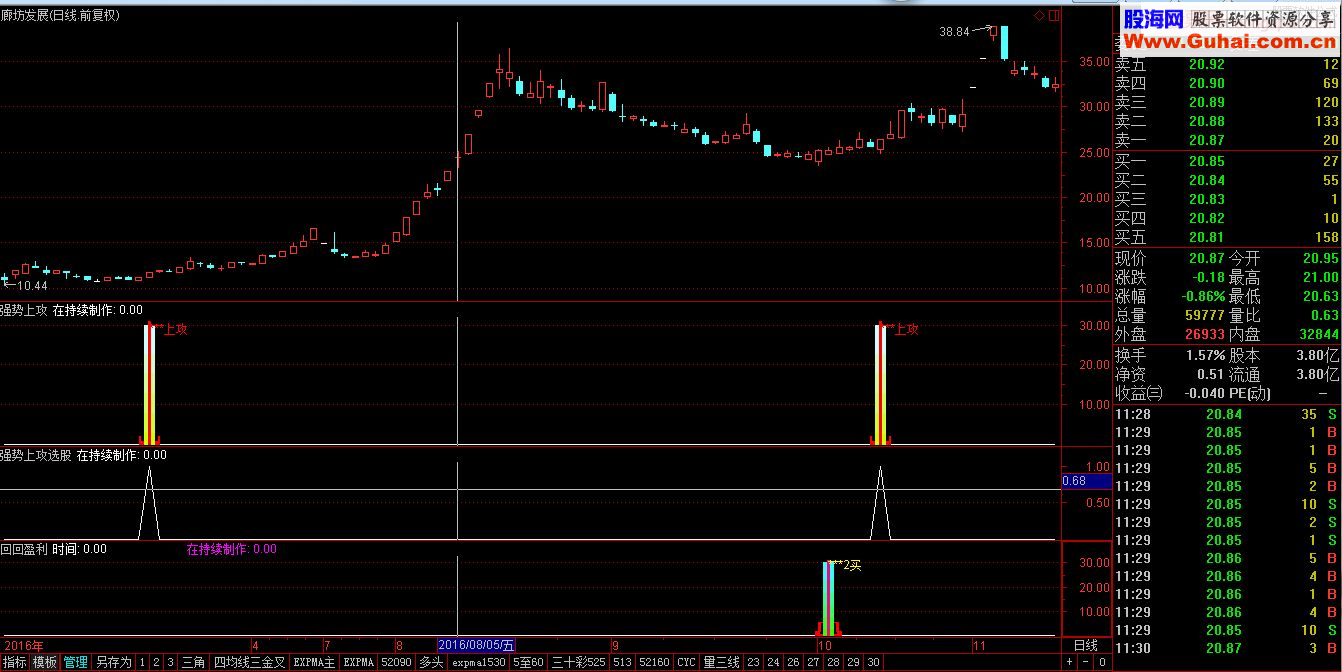The image size is (1342, 672).
Task: Click the 买一 bid price 20.85
Action: 1205,161
